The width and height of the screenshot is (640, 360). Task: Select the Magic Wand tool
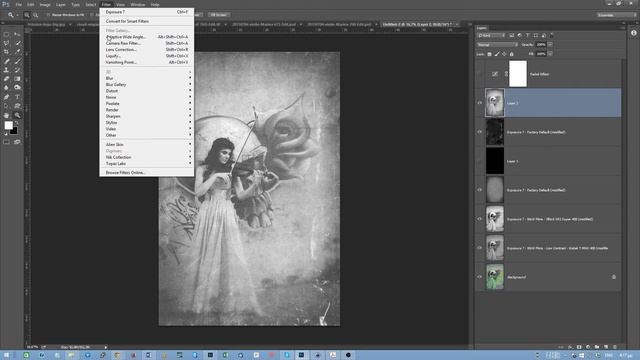18,43
